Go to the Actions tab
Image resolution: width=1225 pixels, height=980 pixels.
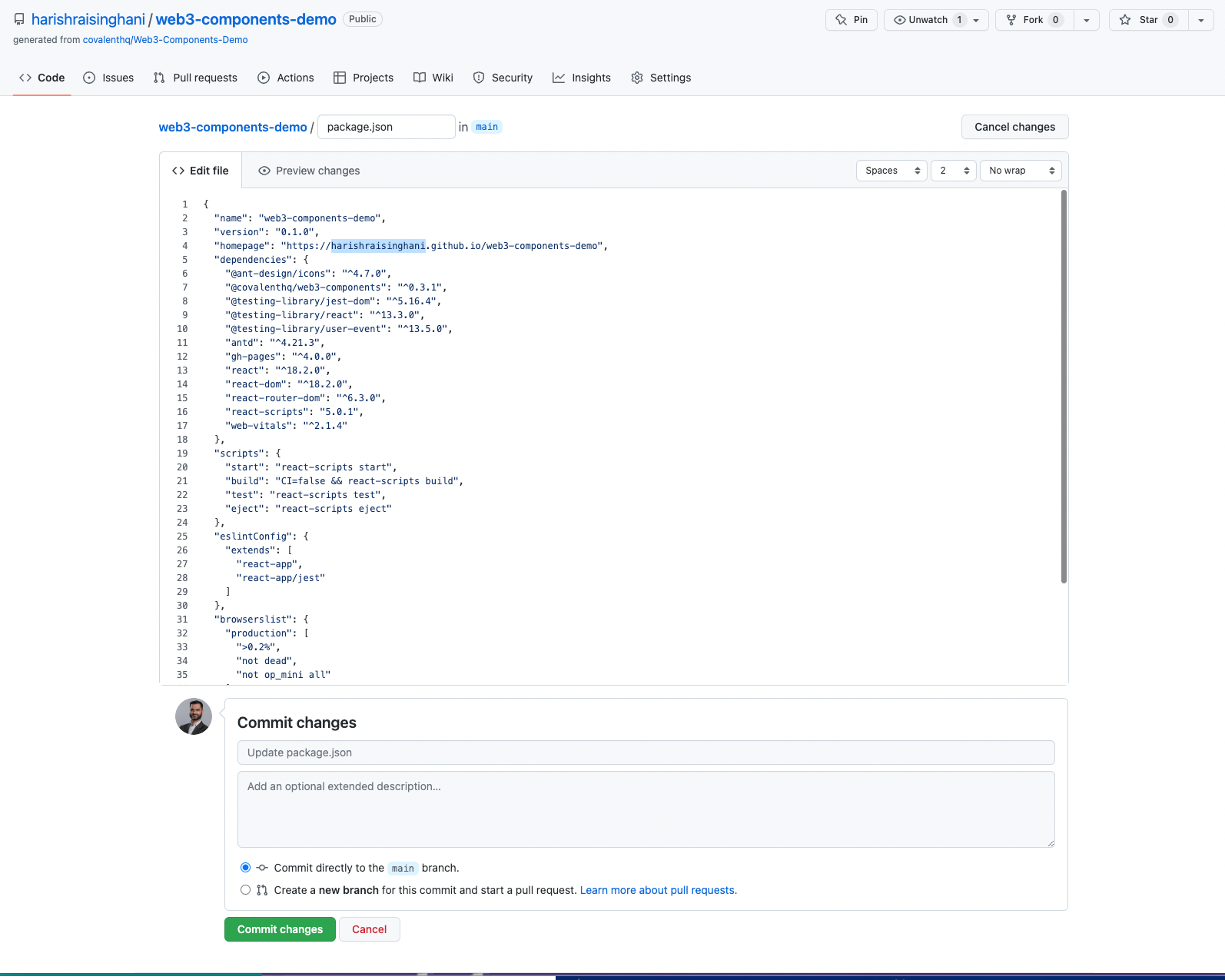pos(286,78)
